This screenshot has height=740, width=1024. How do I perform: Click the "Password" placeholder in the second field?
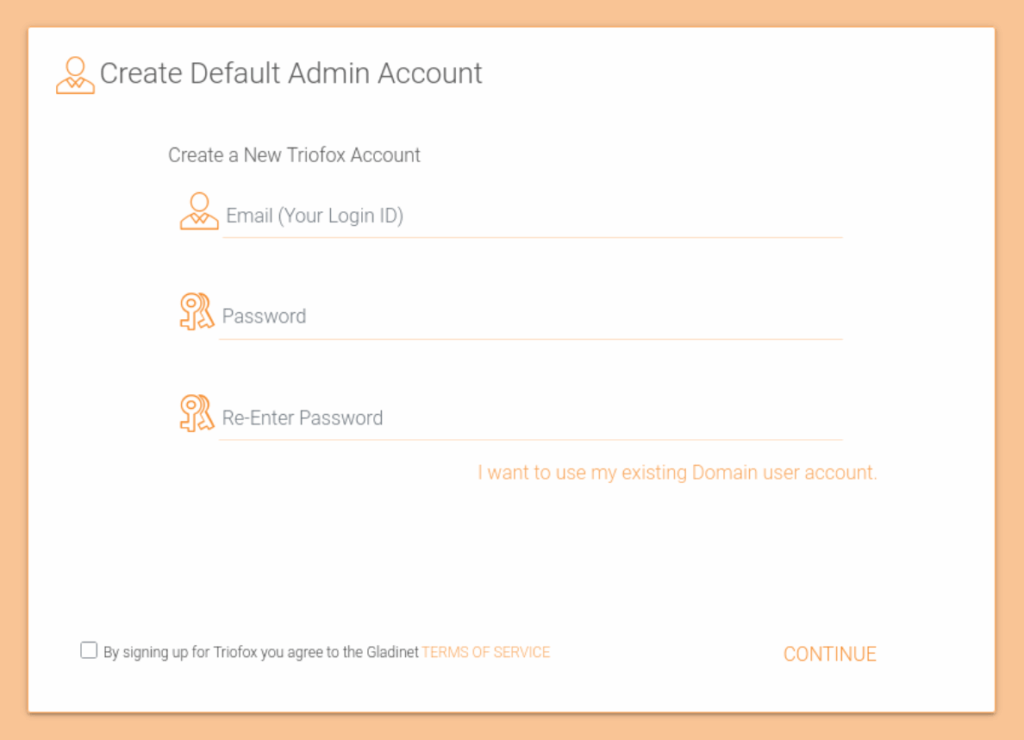pyautogui.click(x=264, y=316)
